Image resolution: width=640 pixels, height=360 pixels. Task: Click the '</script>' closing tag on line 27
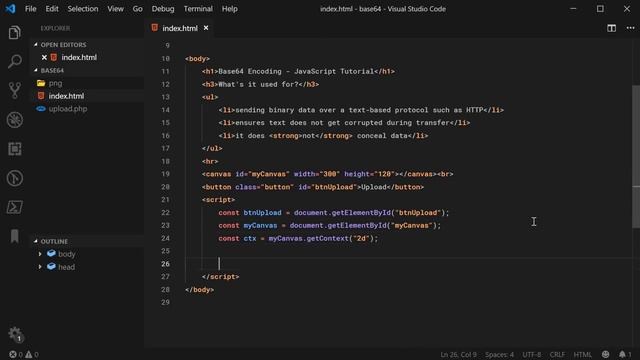(x=220, y=277)
